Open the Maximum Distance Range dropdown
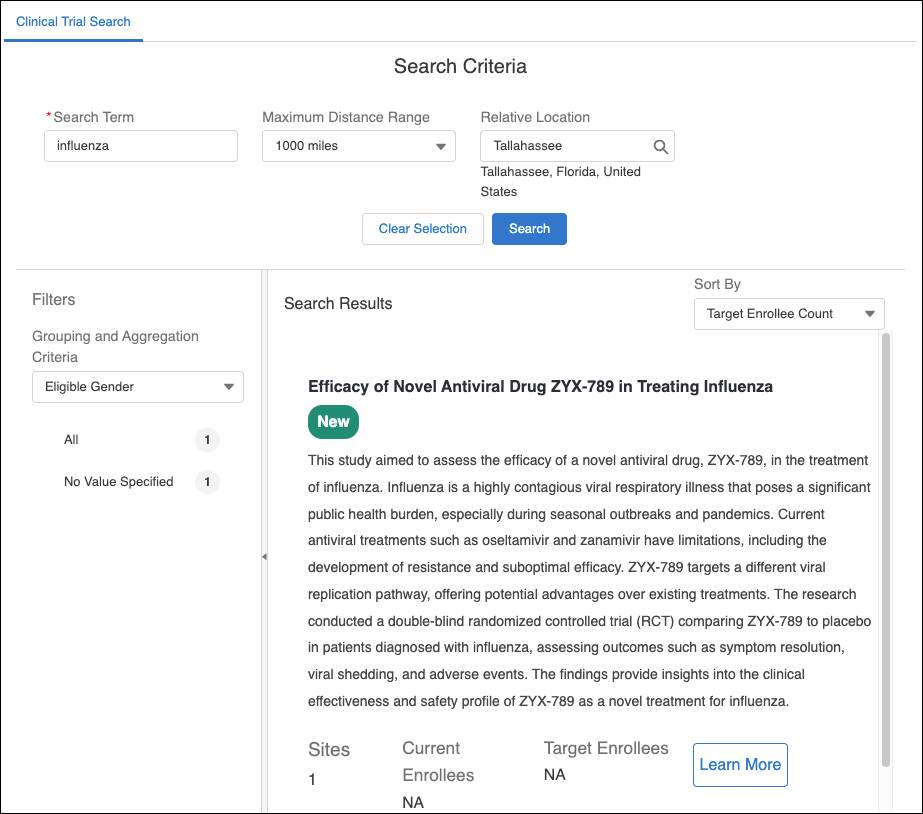The width and height of the screenshot is (923, 814). [358, 146]
